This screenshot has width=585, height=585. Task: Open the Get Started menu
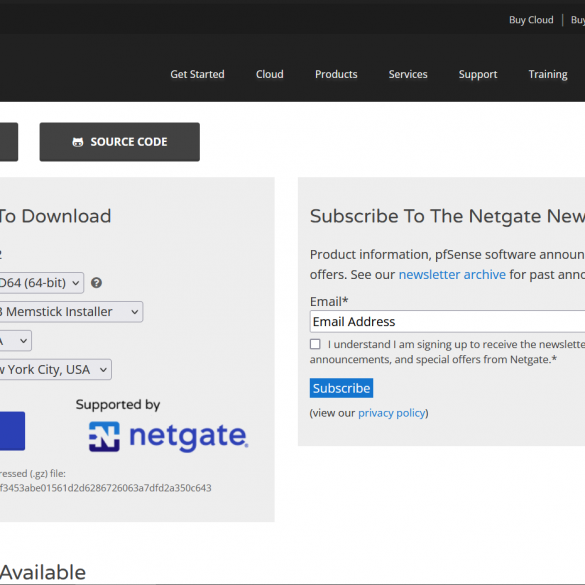tap(197, 74)
